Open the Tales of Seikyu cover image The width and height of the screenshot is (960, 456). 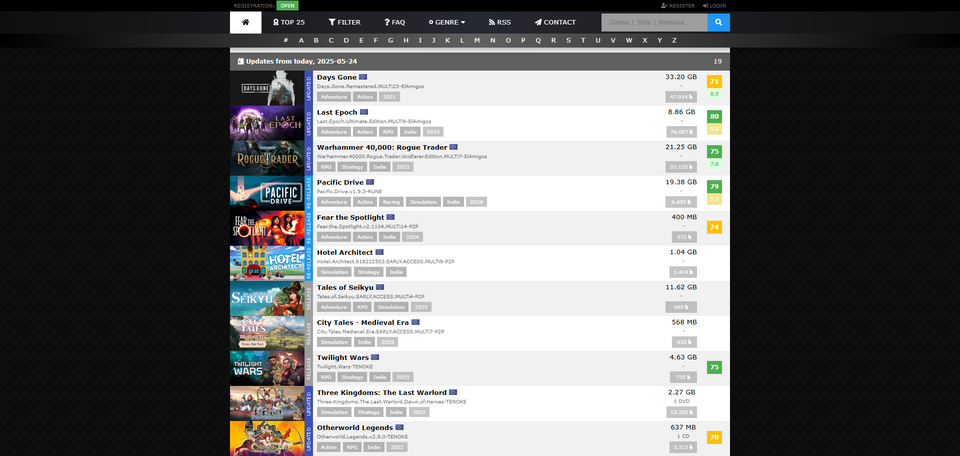pos(267,298)
